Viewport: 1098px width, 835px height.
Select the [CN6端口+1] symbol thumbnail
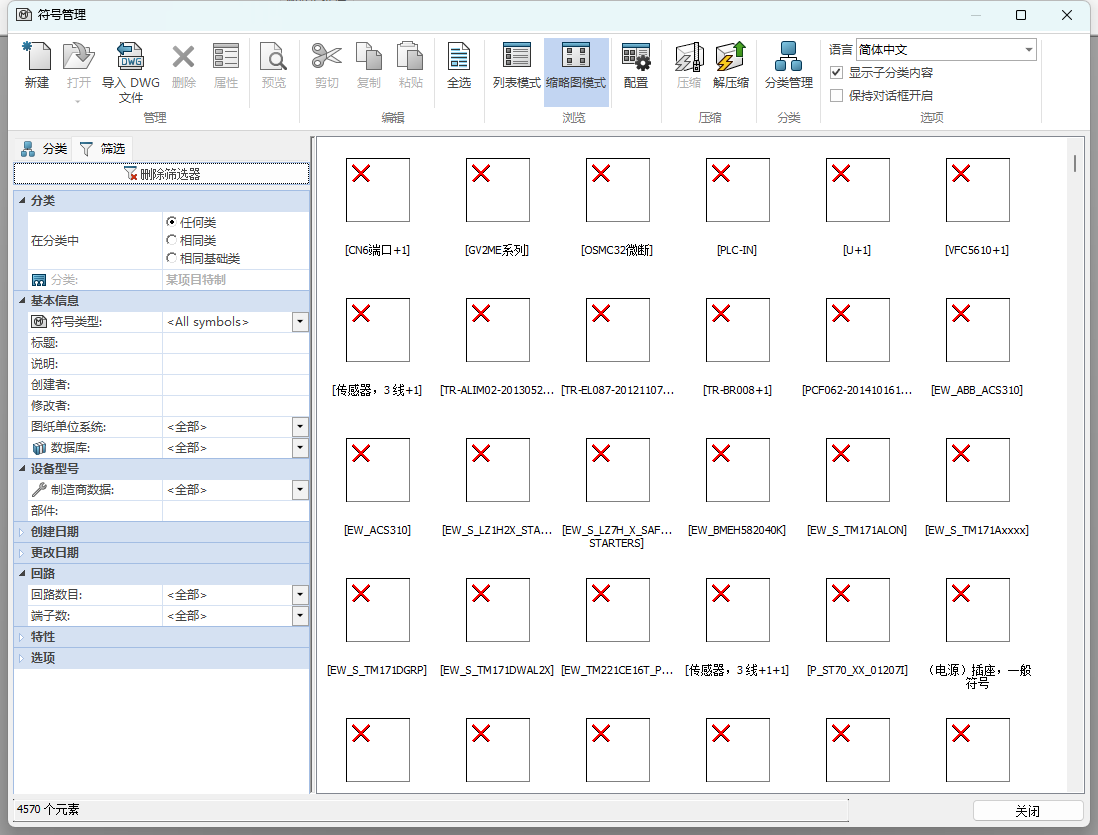[x=377, y=190]
